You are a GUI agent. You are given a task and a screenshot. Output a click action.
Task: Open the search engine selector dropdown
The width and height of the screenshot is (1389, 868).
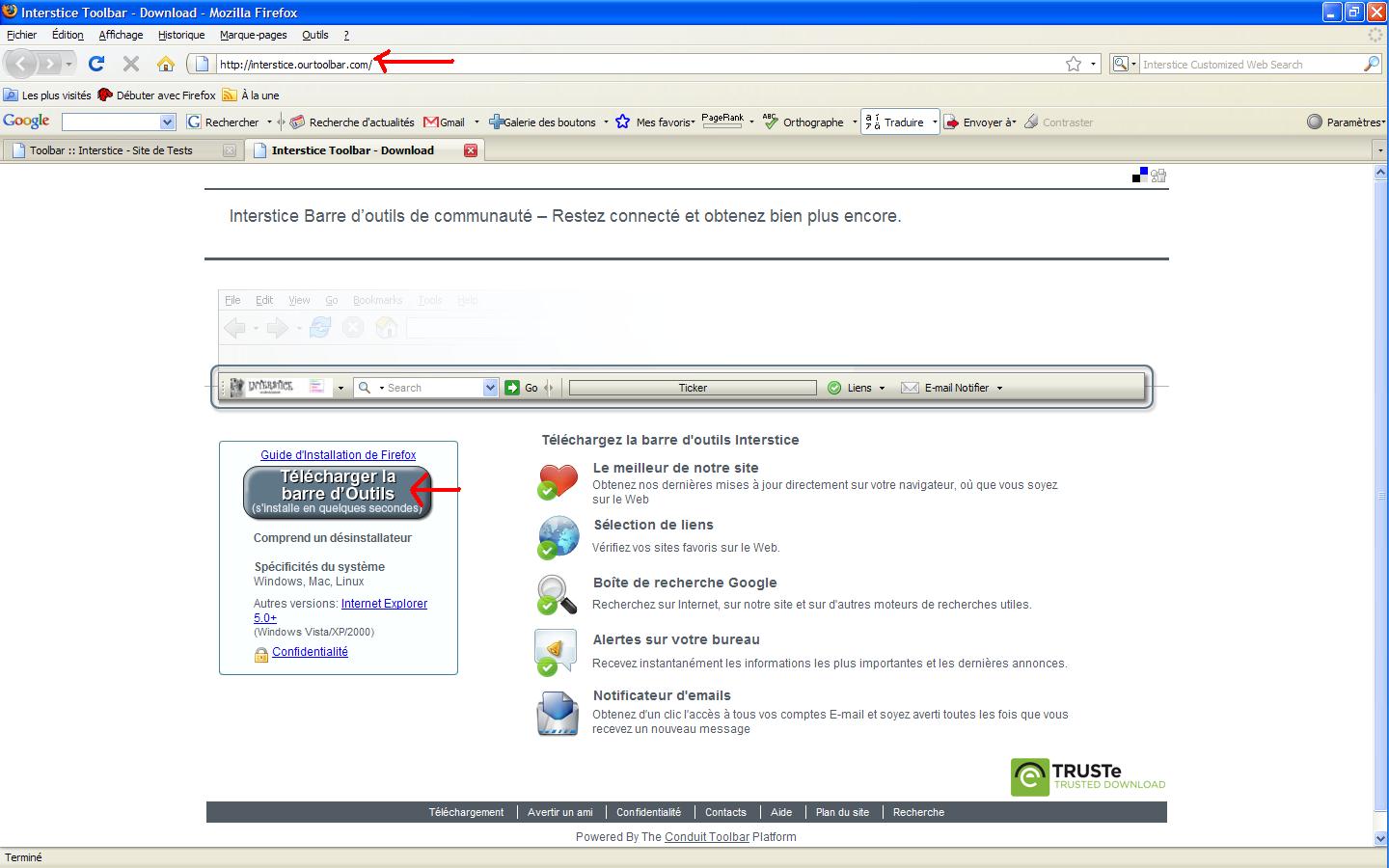(x=1123, y=64)
